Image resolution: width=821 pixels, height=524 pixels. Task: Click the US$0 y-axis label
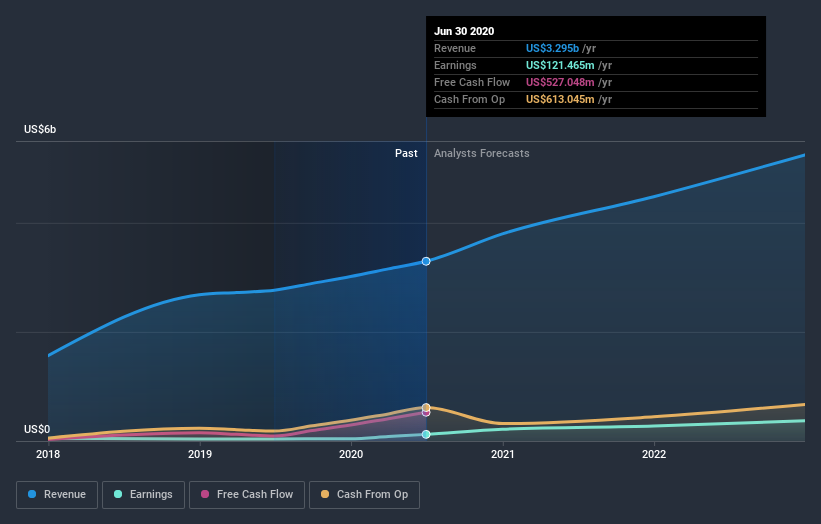37,429
